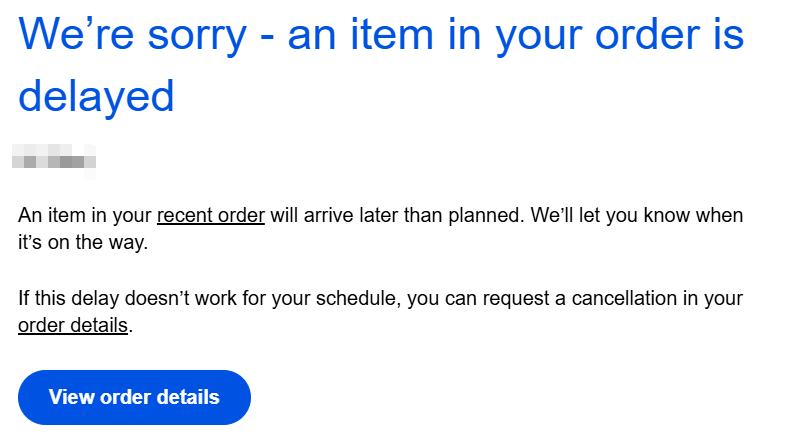This screenshot has width=797, height=439.
Task: Click the View order details button
Action: coord(134,397)
